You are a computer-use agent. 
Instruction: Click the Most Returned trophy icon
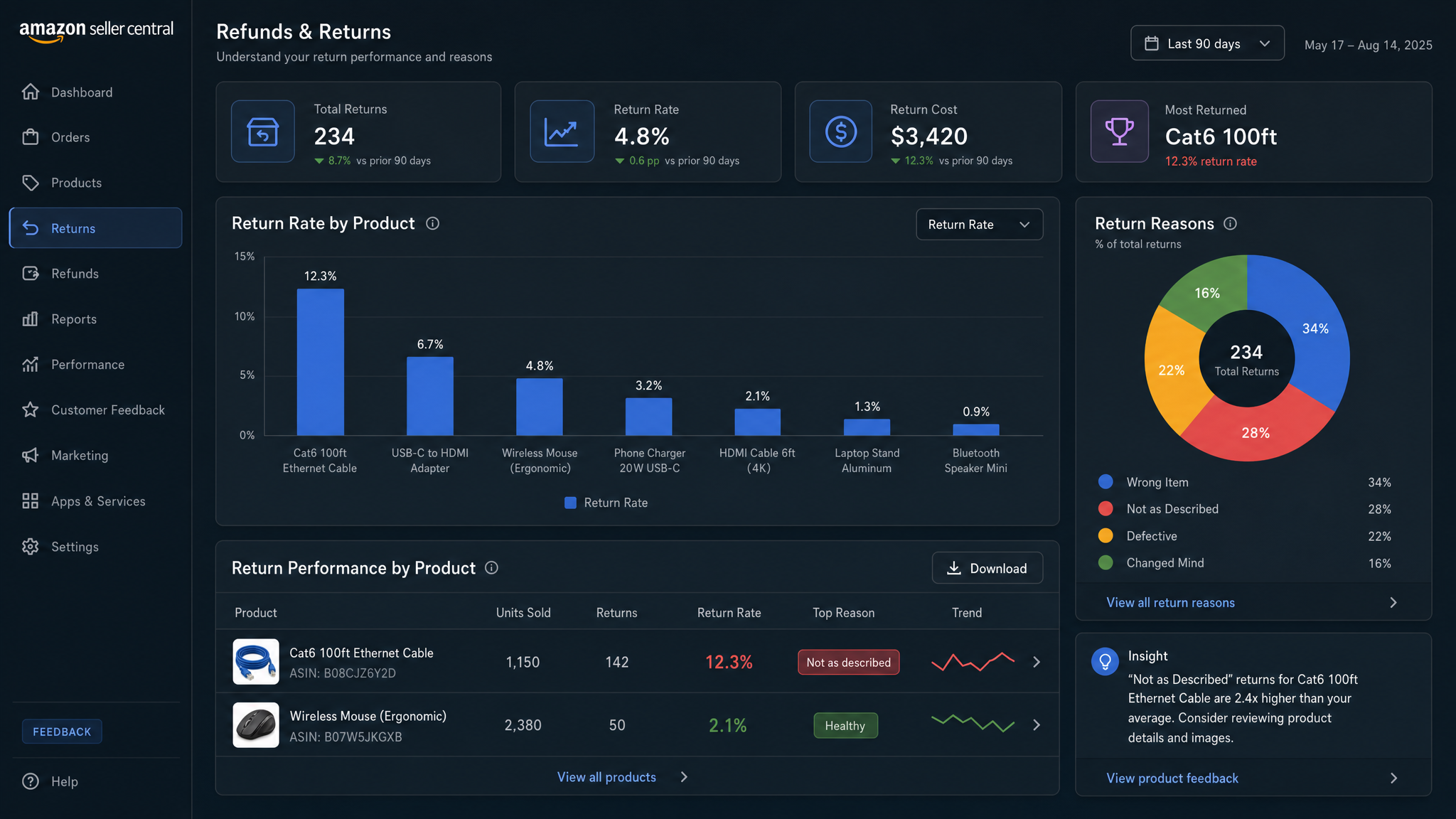click(1120, 132)
